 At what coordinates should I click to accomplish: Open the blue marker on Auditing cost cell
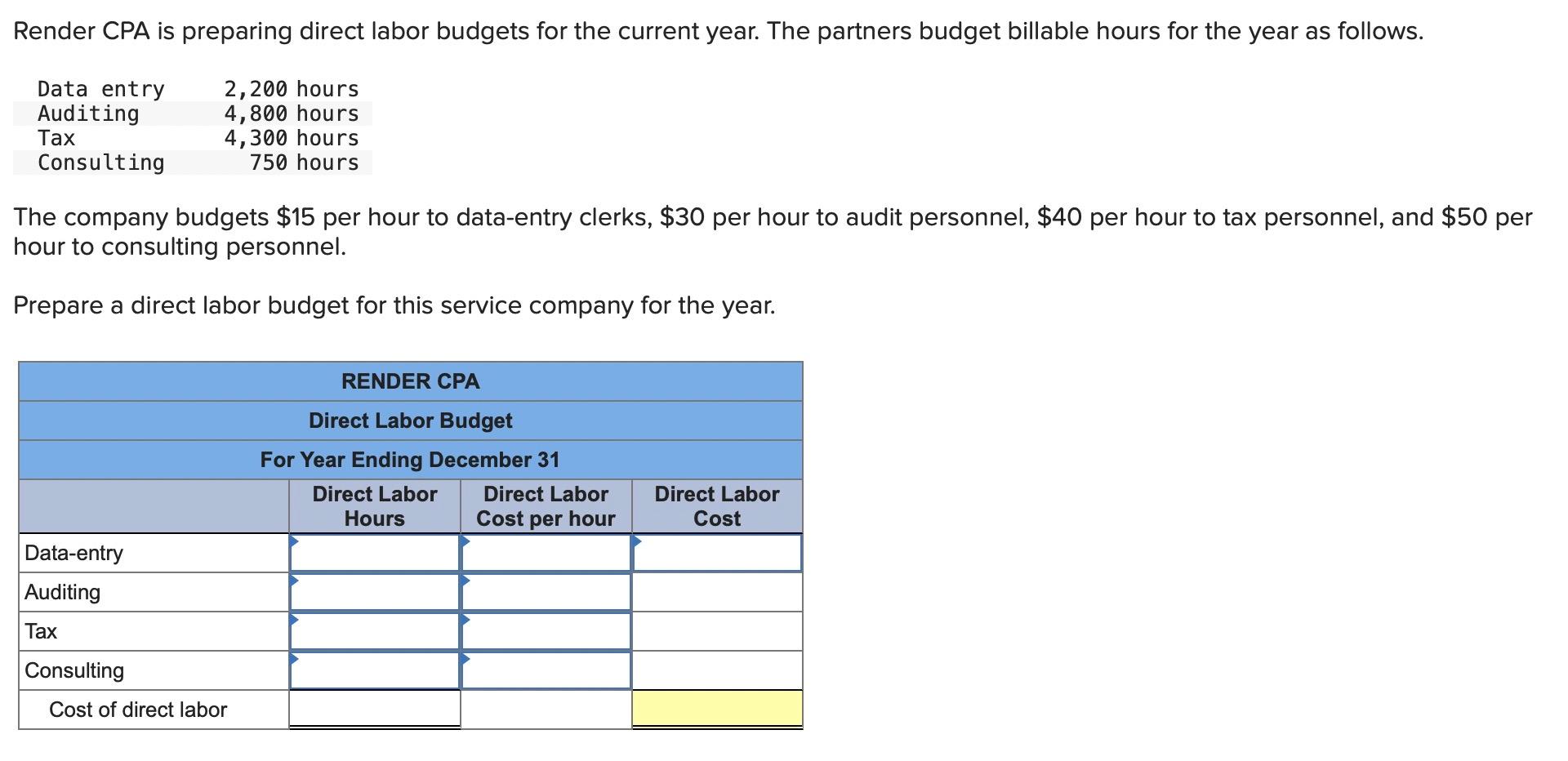click(x=466, y=581)
